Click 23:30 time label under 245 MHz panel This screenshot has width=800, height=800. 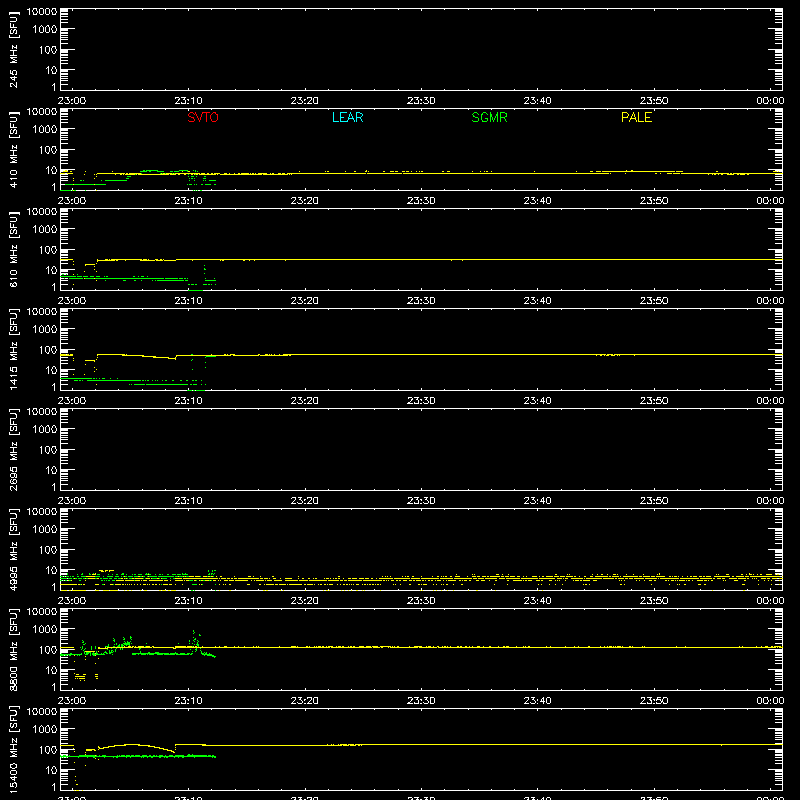click(x=421, y=101)
